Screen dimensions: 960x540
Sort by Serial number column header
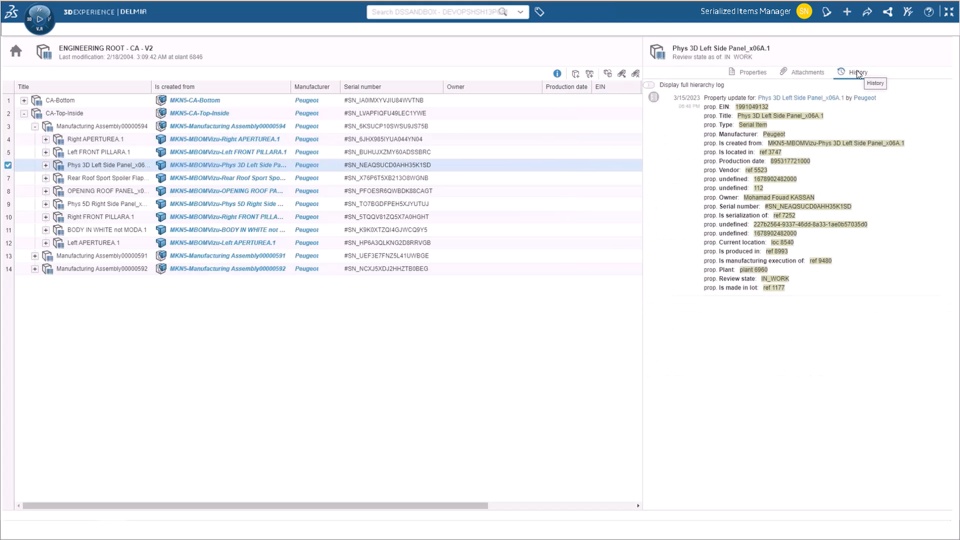[x=392, y=87]
